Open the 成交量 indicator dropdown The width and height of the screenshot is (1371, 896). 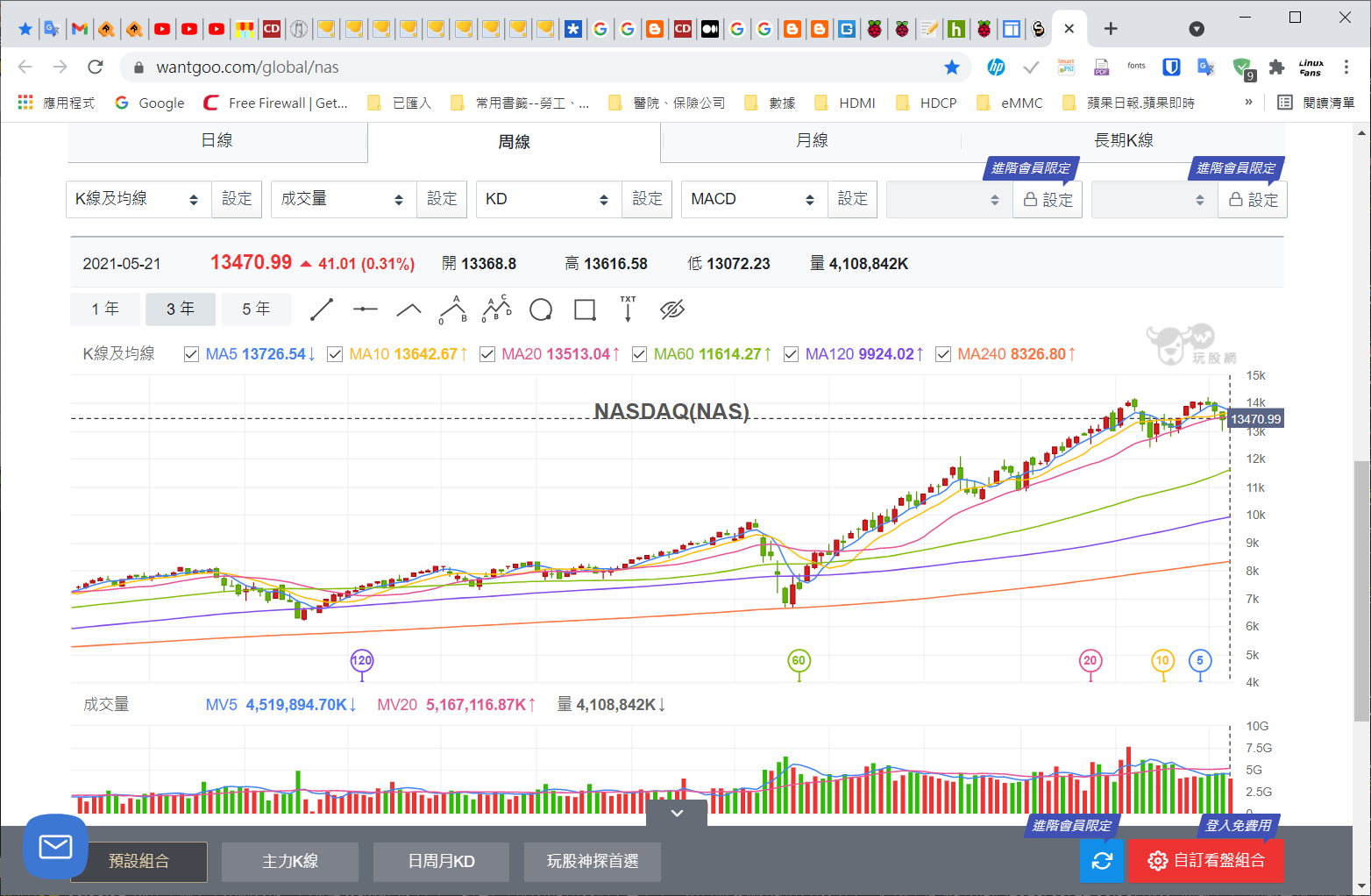(x=344, y=199)
